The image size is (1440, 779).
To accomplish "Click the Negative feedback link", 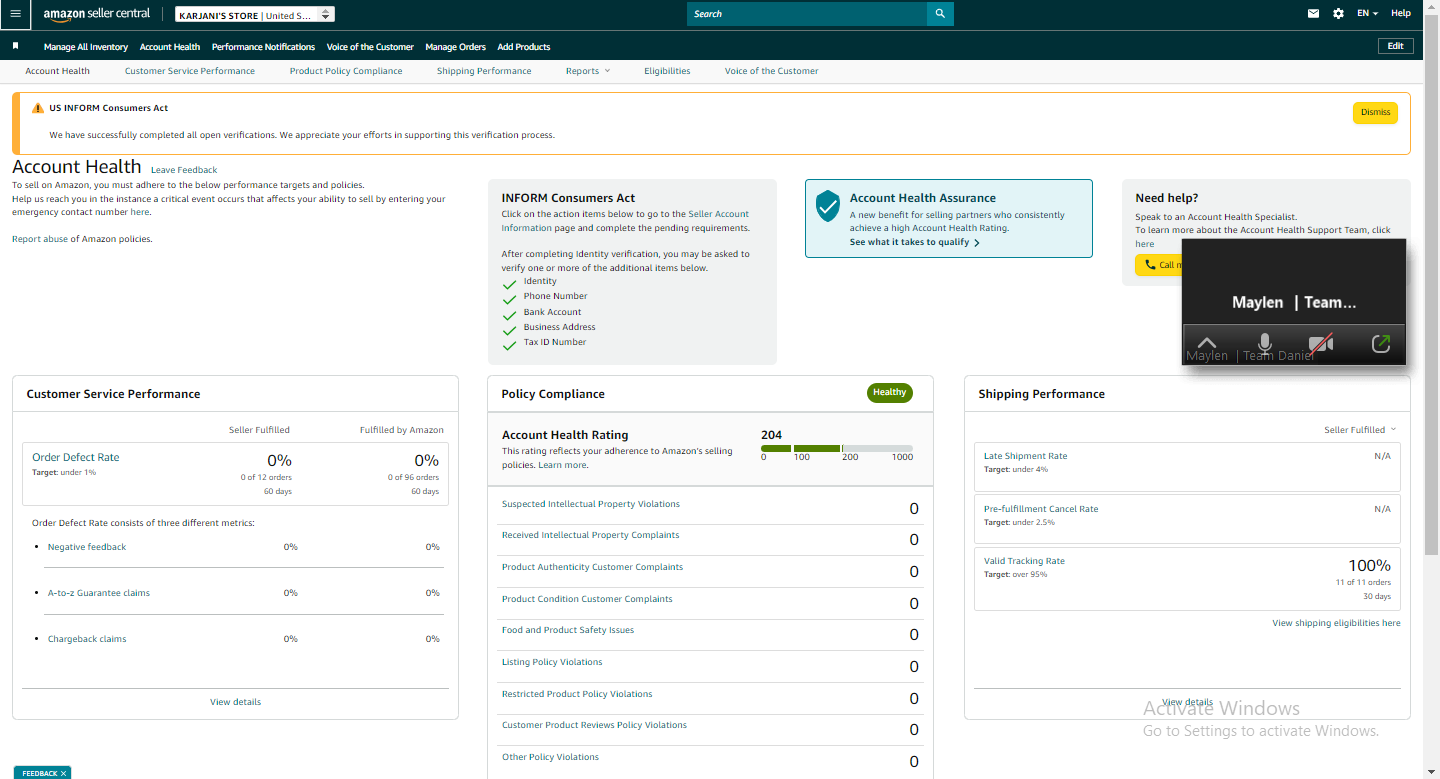I will (x=87, y=547).
